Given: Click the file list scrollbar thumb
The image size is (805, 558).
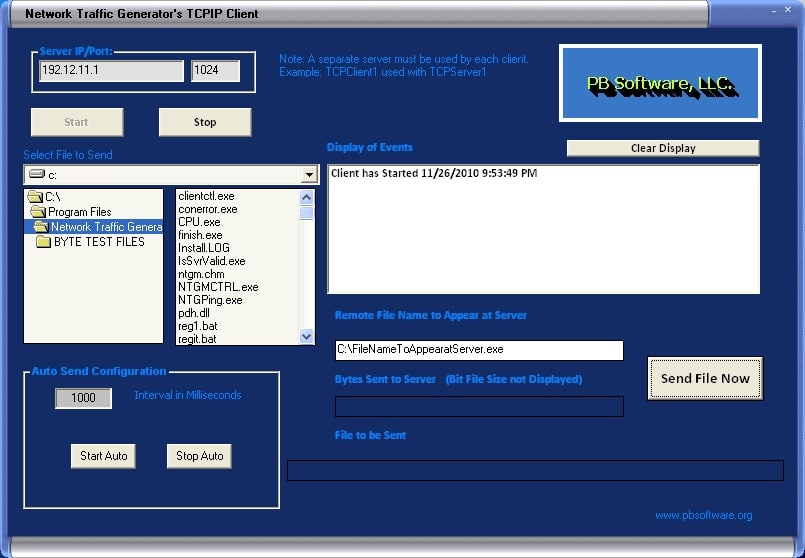Looking at the screenshot, I should (x=306, y=213).
